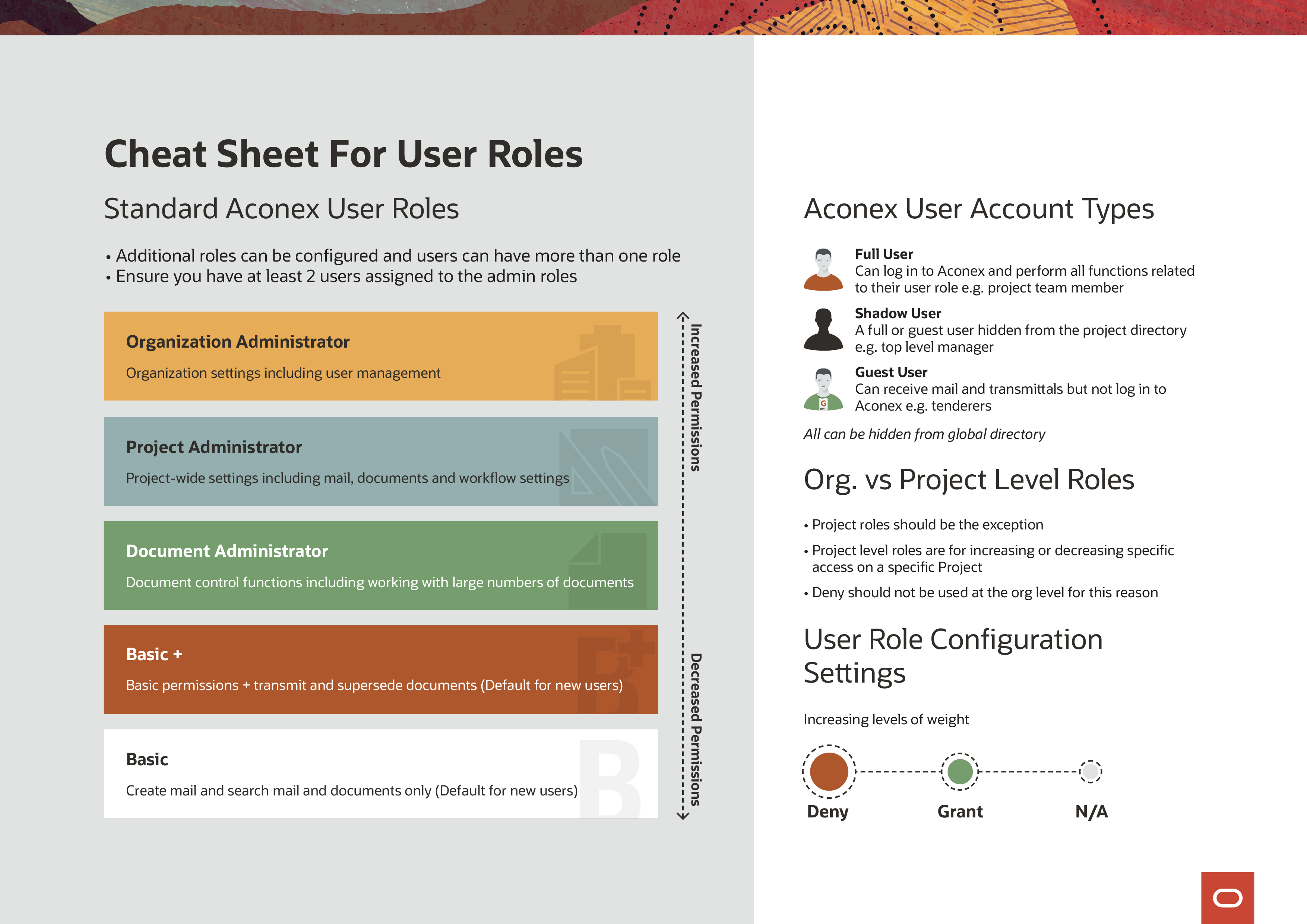Click the Shadow User silhouette icon
Screen dimensions: 1307x924
click(823, 329)
